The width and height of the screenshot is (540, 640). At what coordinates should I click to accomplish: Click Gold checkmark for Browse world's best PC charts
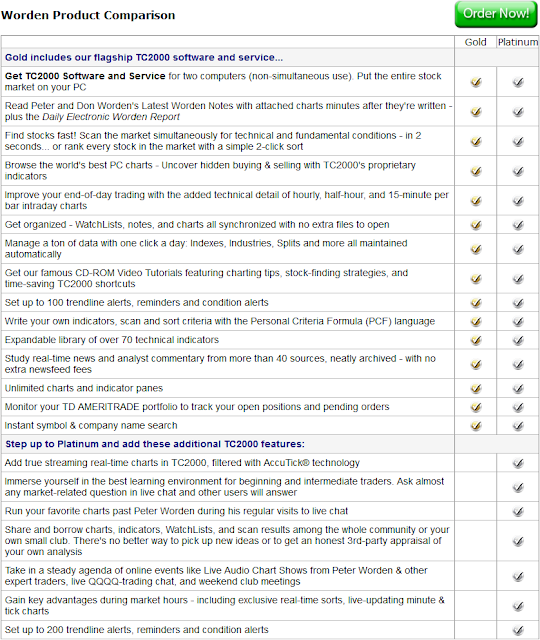tap(476, 171)
